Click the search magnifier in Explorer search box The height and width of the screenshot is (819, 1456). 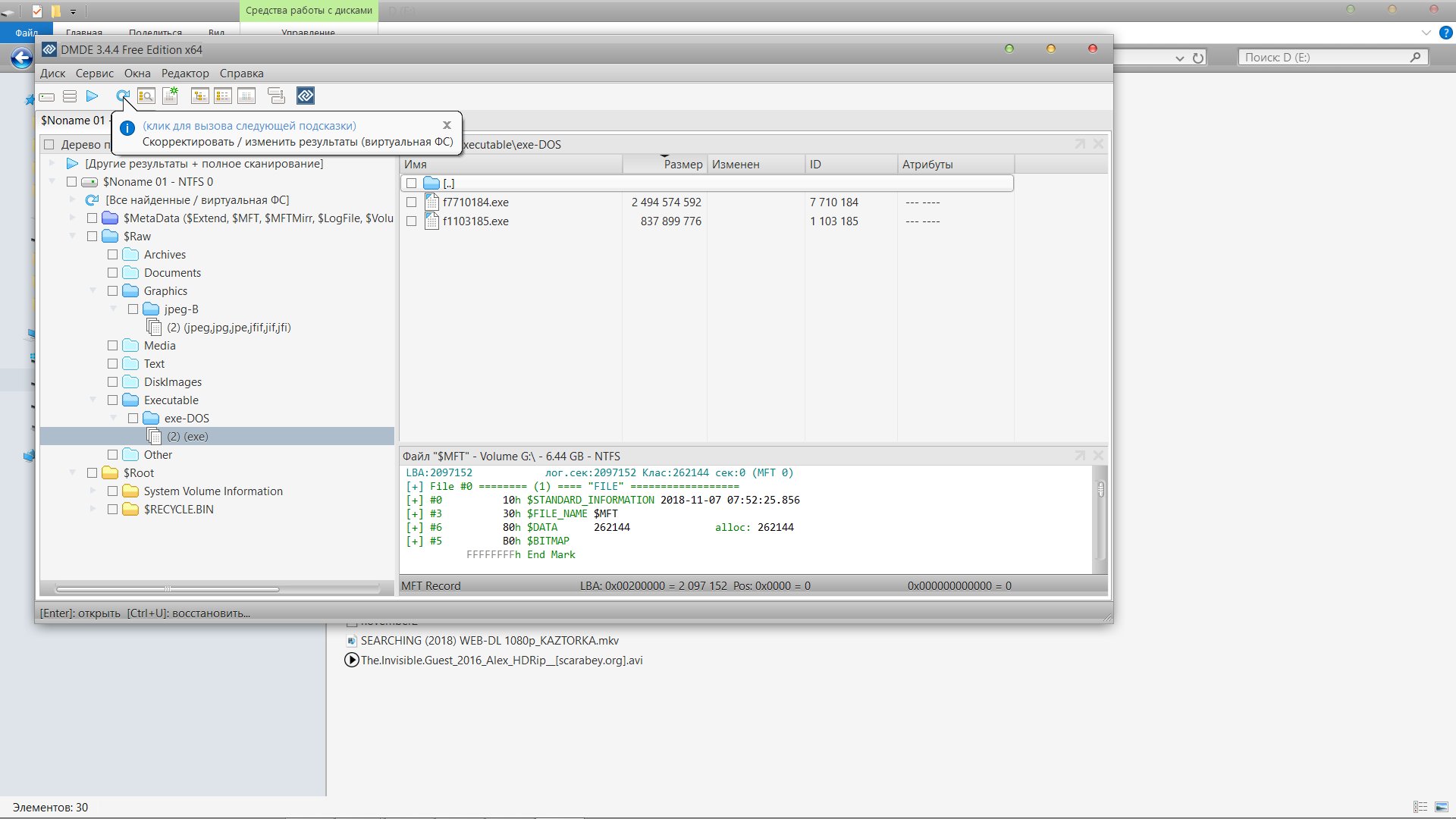(1415, 58)
